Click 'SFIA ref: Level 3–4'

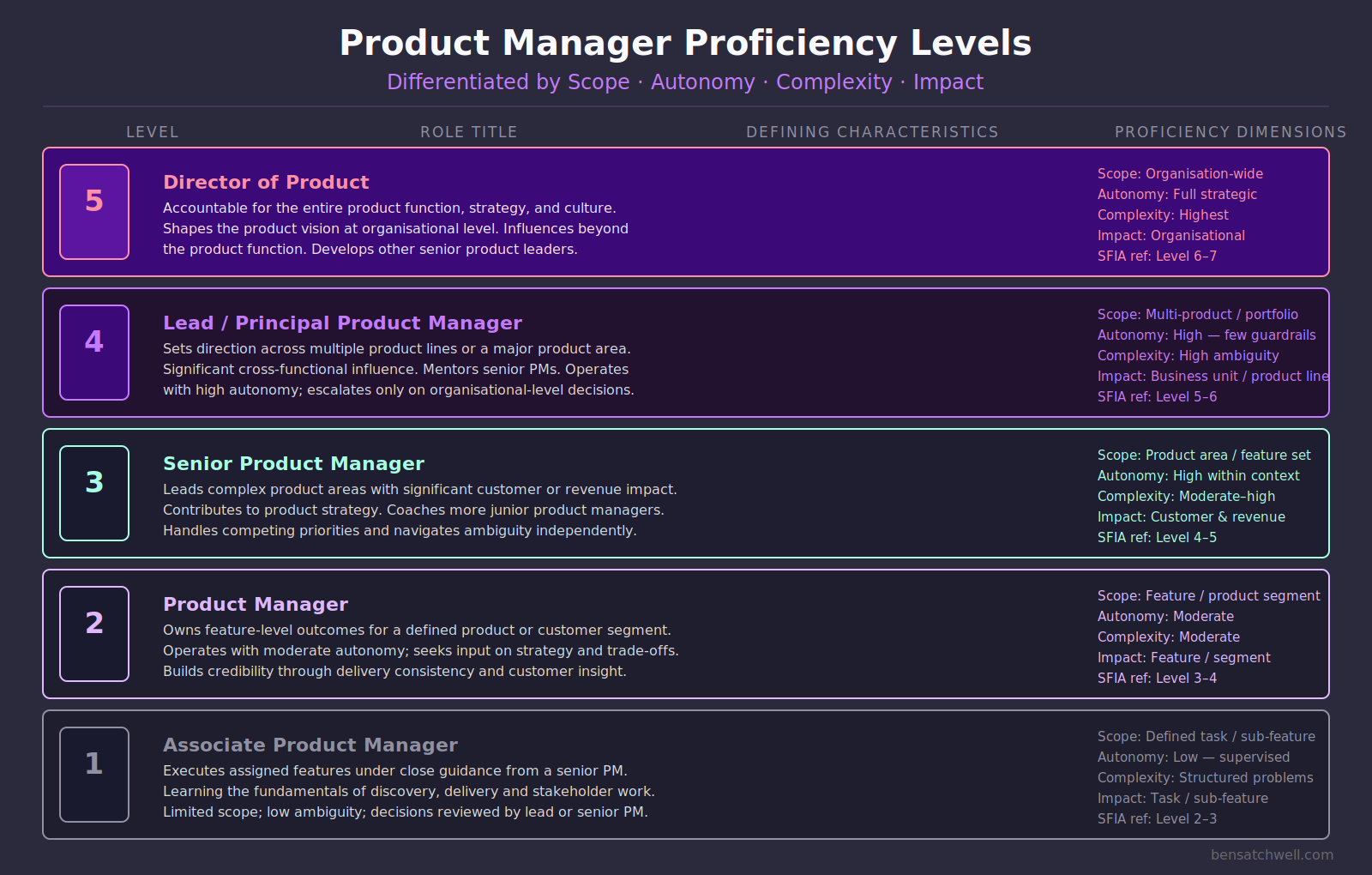click(1158, 679)
